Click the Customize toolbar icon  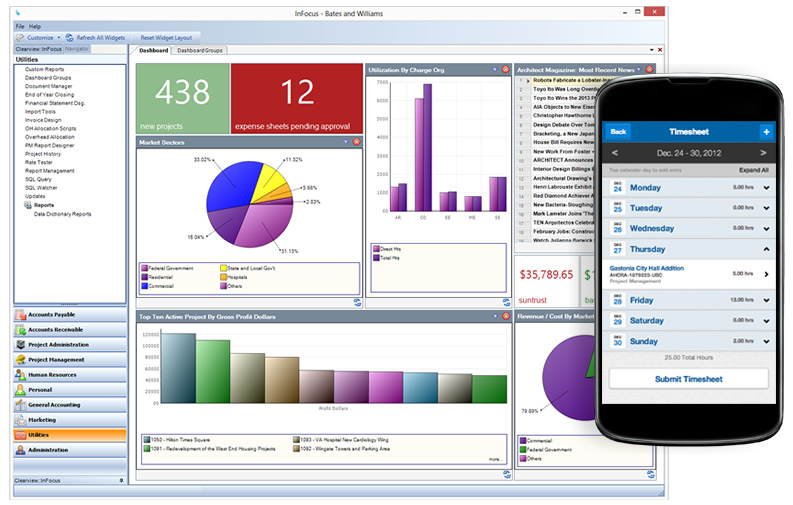[20, 37]
